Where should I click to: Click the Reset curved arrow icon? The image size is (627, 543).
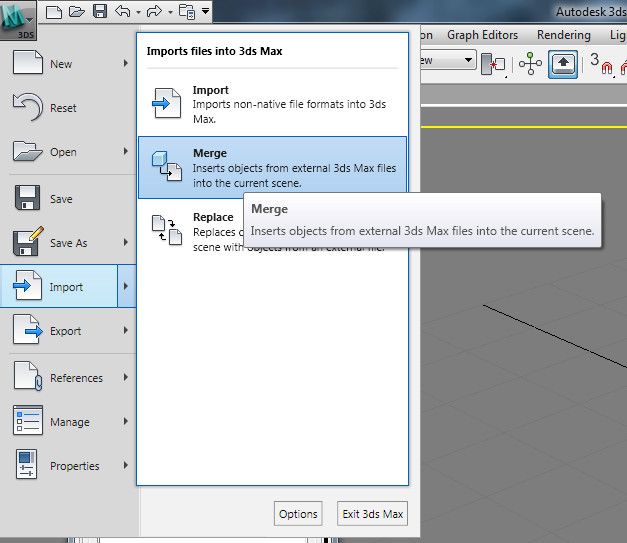(27, 107)
